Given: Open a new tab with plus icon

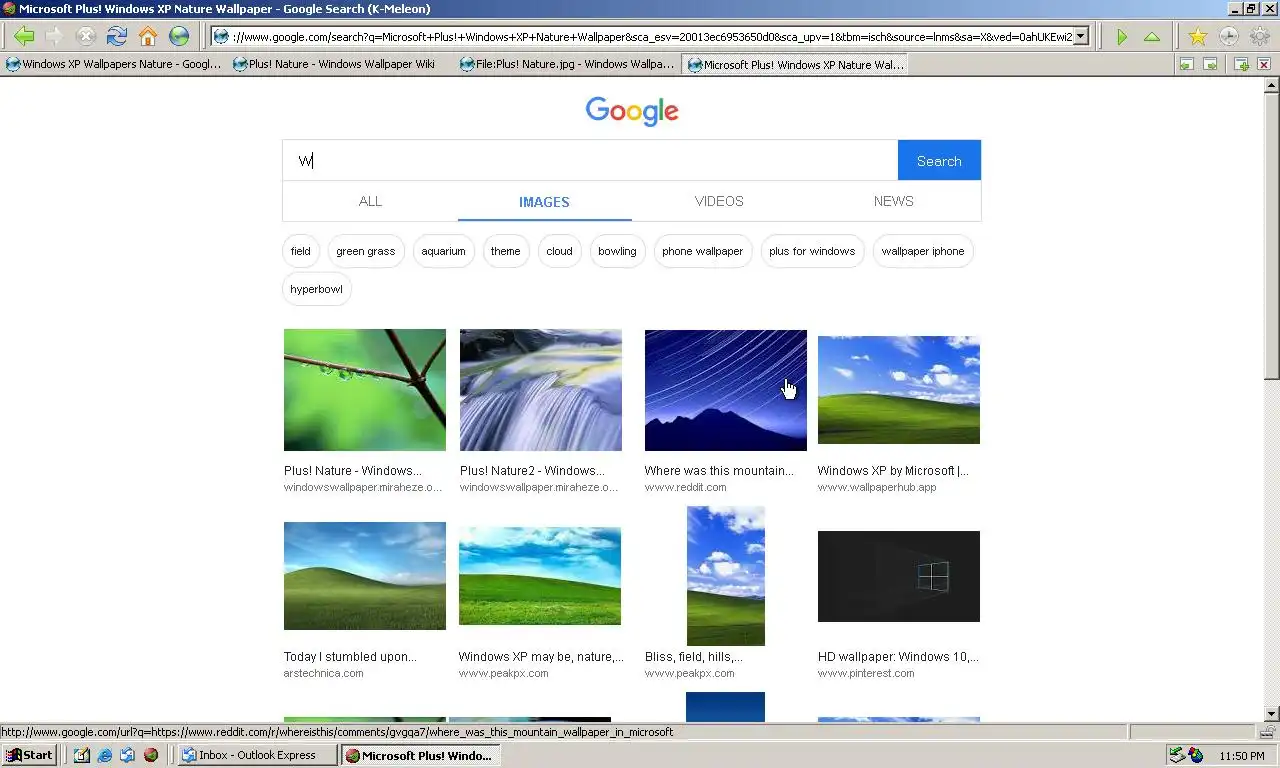Looking at the screenshot, I should [x=1241, y=64].
